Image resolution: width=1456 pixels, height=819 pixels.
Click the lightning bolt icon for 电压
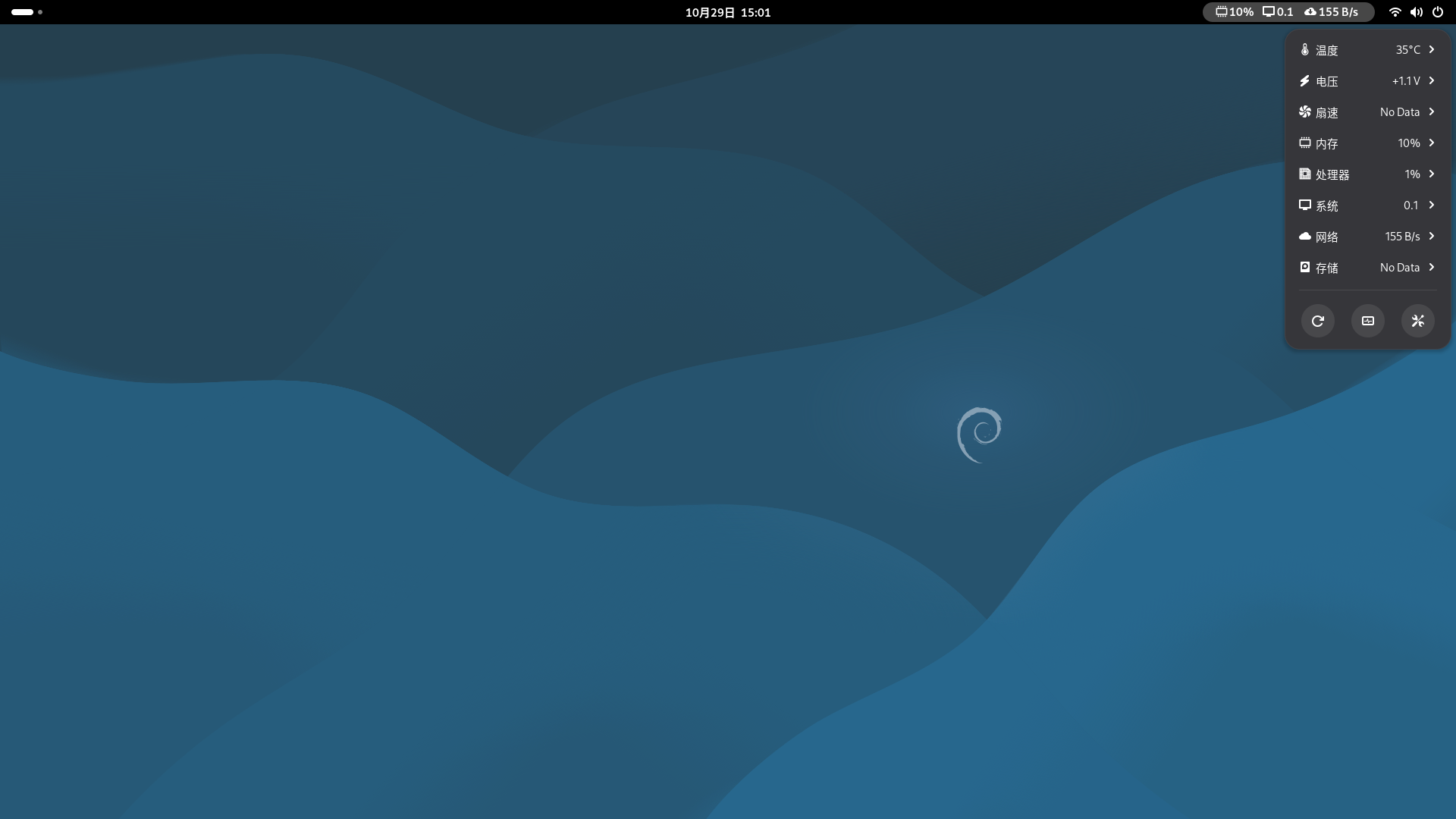click(x=1304, y=81)
